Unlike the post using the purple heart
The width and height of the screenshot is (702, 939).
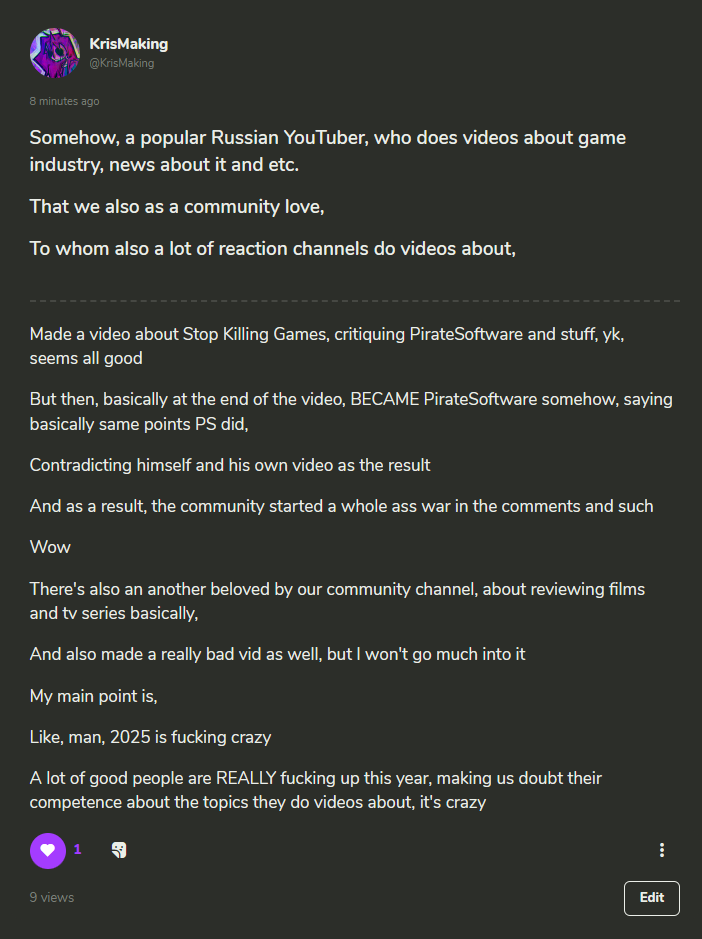pos(48,850)
